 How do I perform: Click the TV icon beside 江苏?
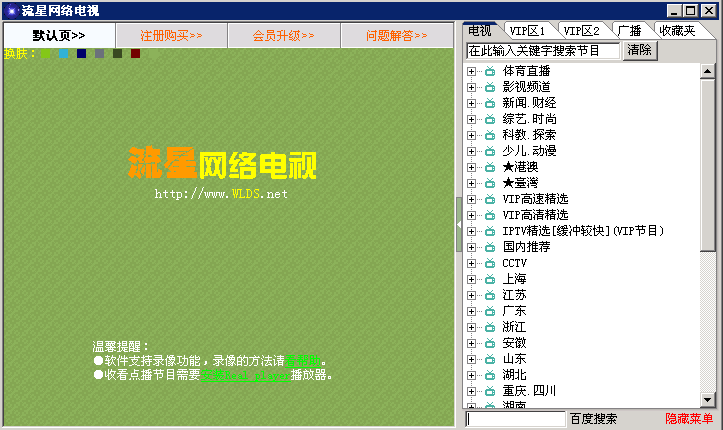490,295
